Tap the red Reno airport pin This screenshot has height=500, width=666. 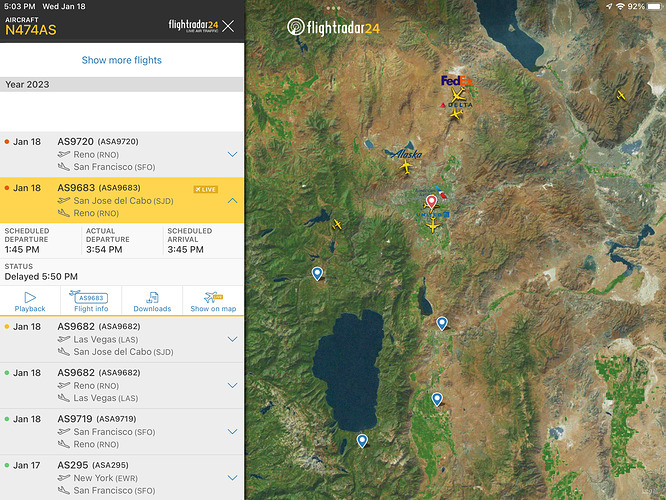432,202
